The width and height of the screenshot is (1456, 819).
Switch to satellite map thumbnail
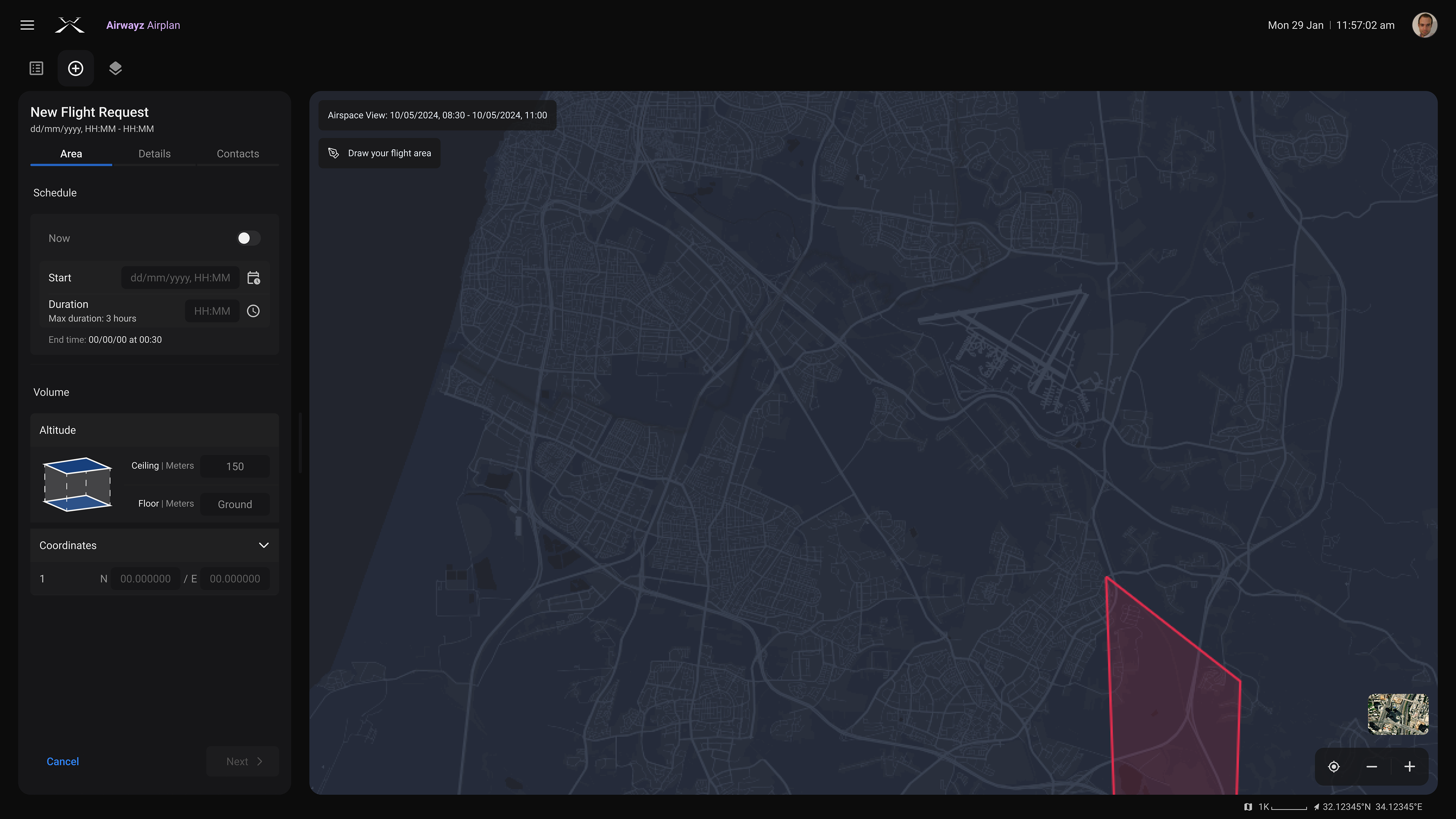pyautogui.click(x=1398, y=714)
